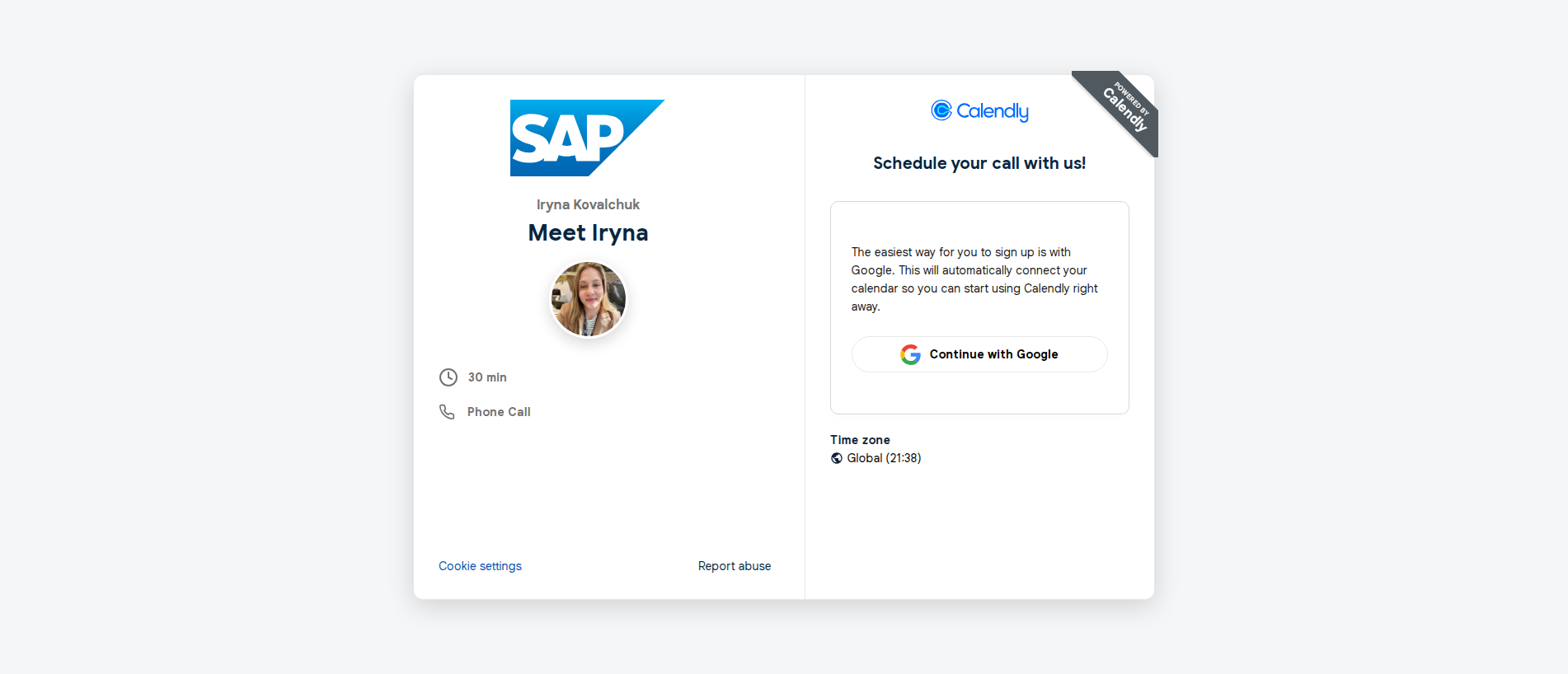Click the Google G logo icon
This screenshot has height=674, width=1568.
[x=910, y=354]
